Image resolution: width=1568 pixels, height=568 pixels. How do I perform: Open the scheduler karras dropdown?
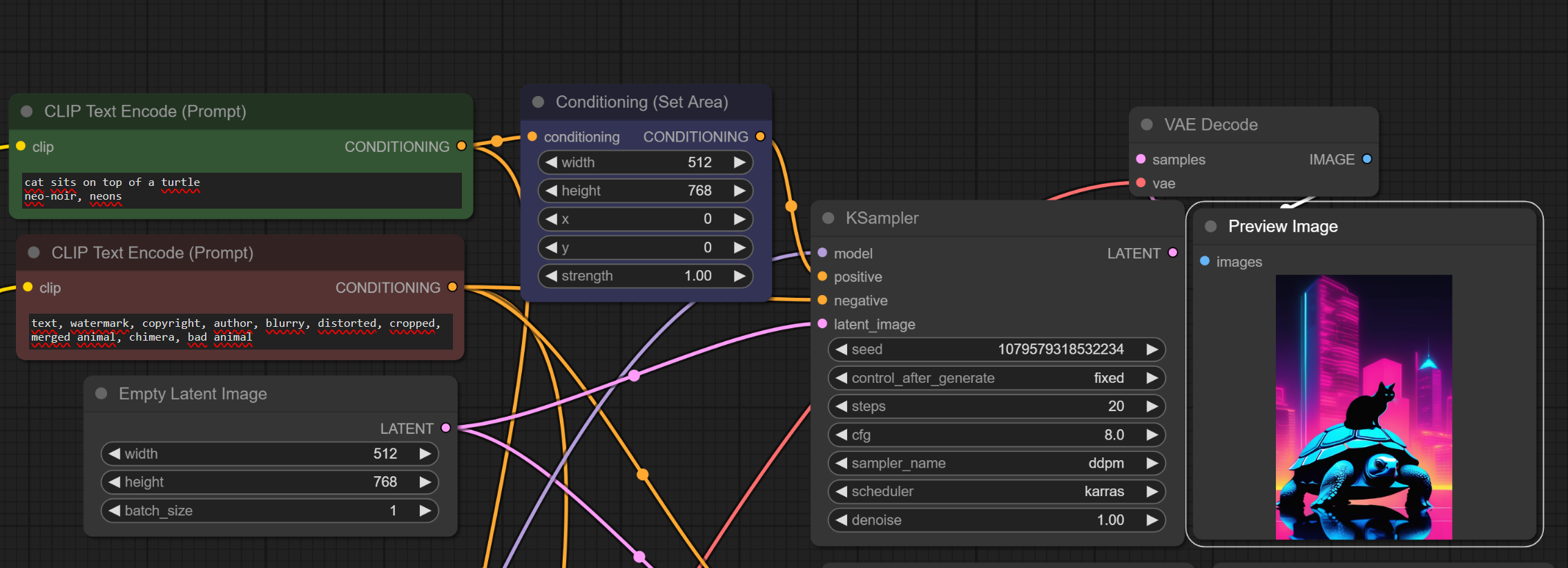point(996,491)
